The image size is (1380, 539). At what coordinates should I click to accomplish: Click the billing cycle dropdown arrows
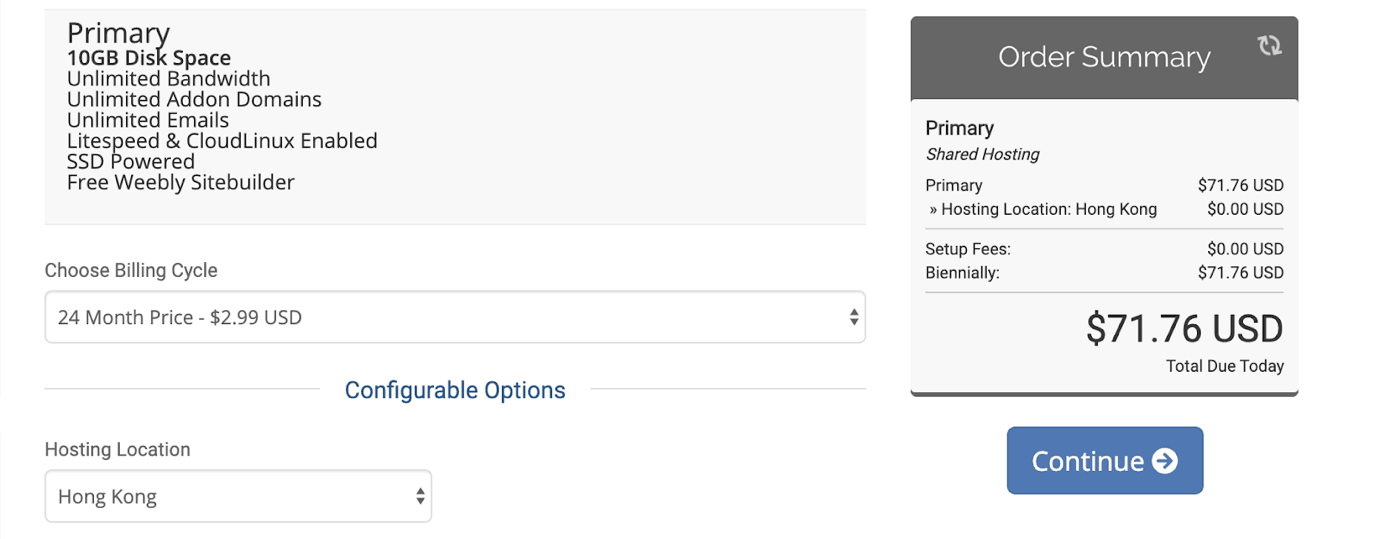854,317
